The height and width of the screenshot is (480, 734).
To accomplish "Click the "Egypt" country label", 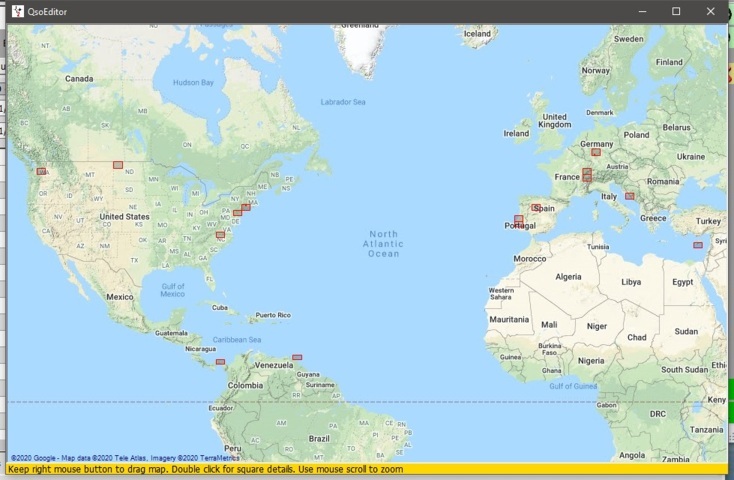I will [683, 282].
